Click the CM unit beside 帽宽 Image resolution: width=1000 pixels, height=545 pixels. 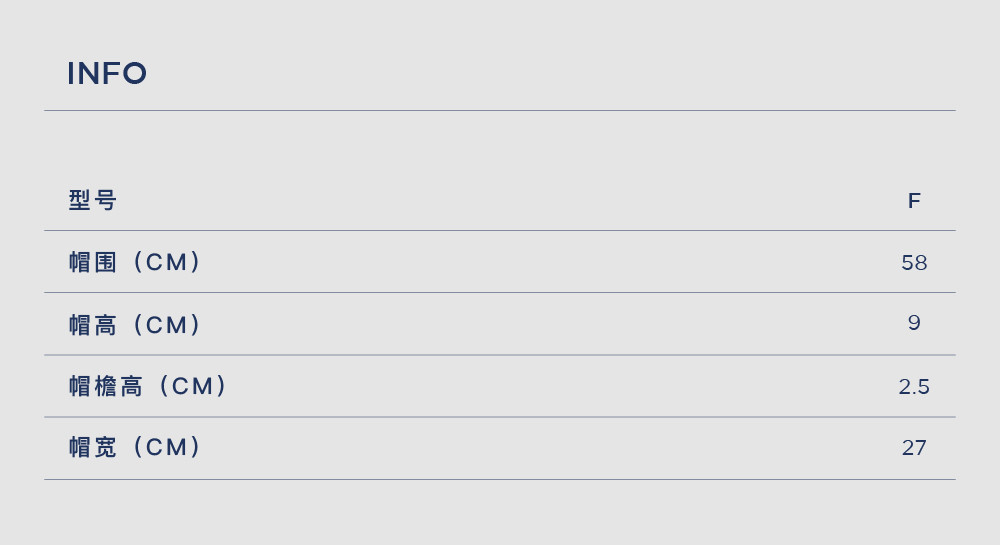point(166,447)
